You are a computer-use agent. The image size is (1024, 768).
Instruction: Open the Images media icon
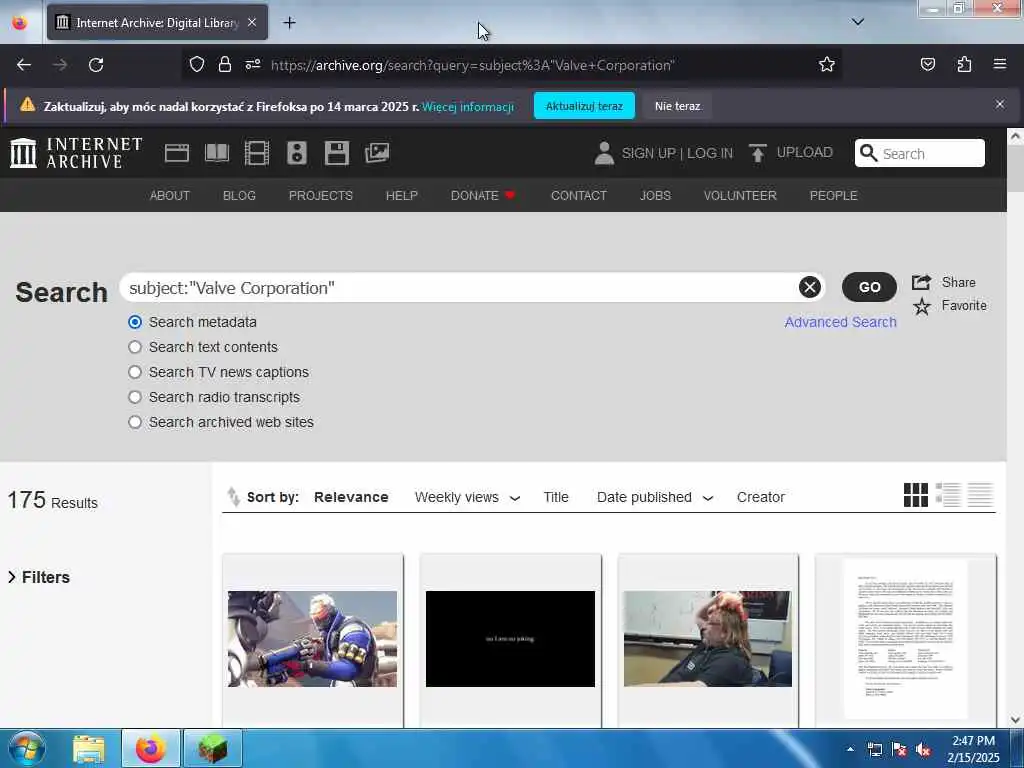(x=377, y=153)
